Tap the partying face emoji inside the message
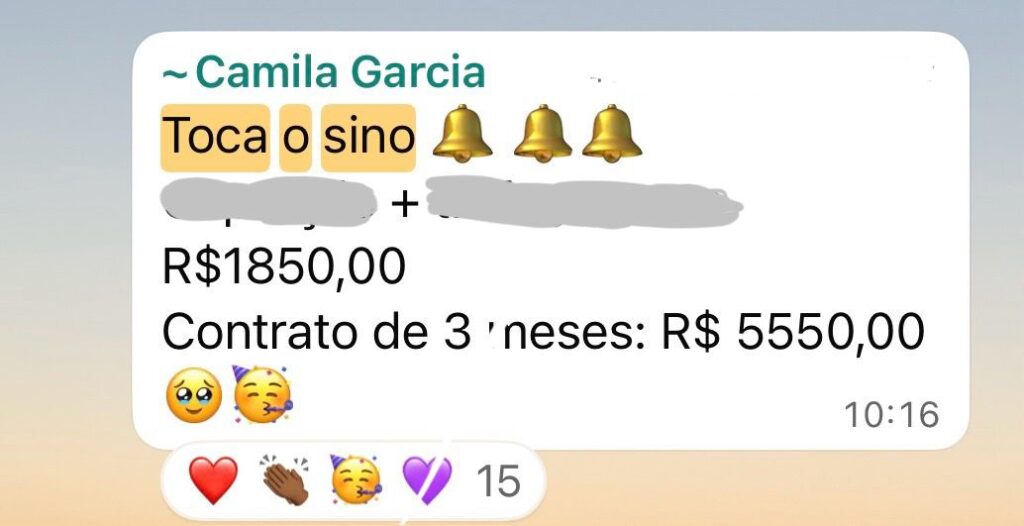Screen dimensions: 1024x526 coord(263,395)
